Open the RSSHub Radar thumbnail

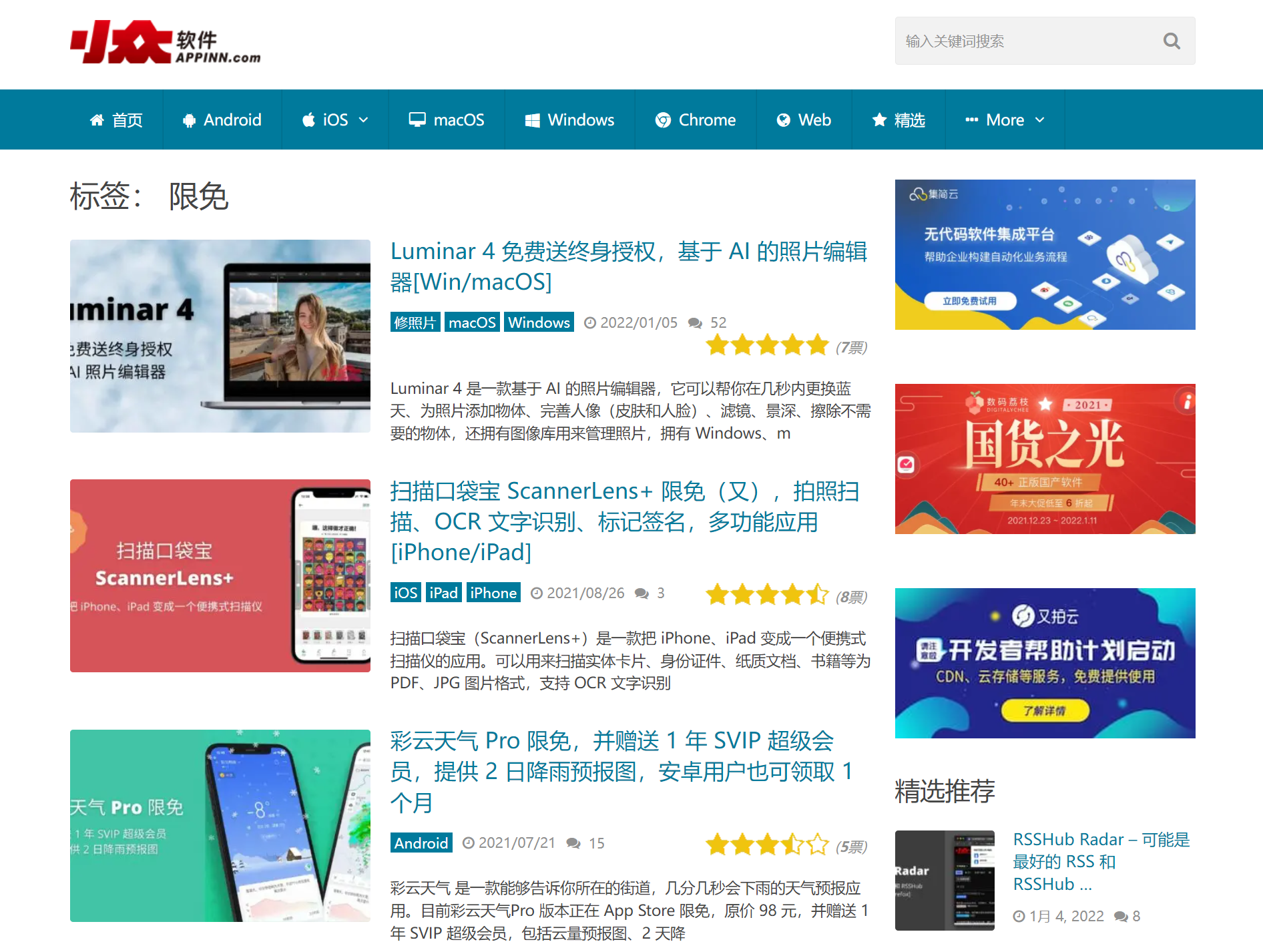click(945, 881)
